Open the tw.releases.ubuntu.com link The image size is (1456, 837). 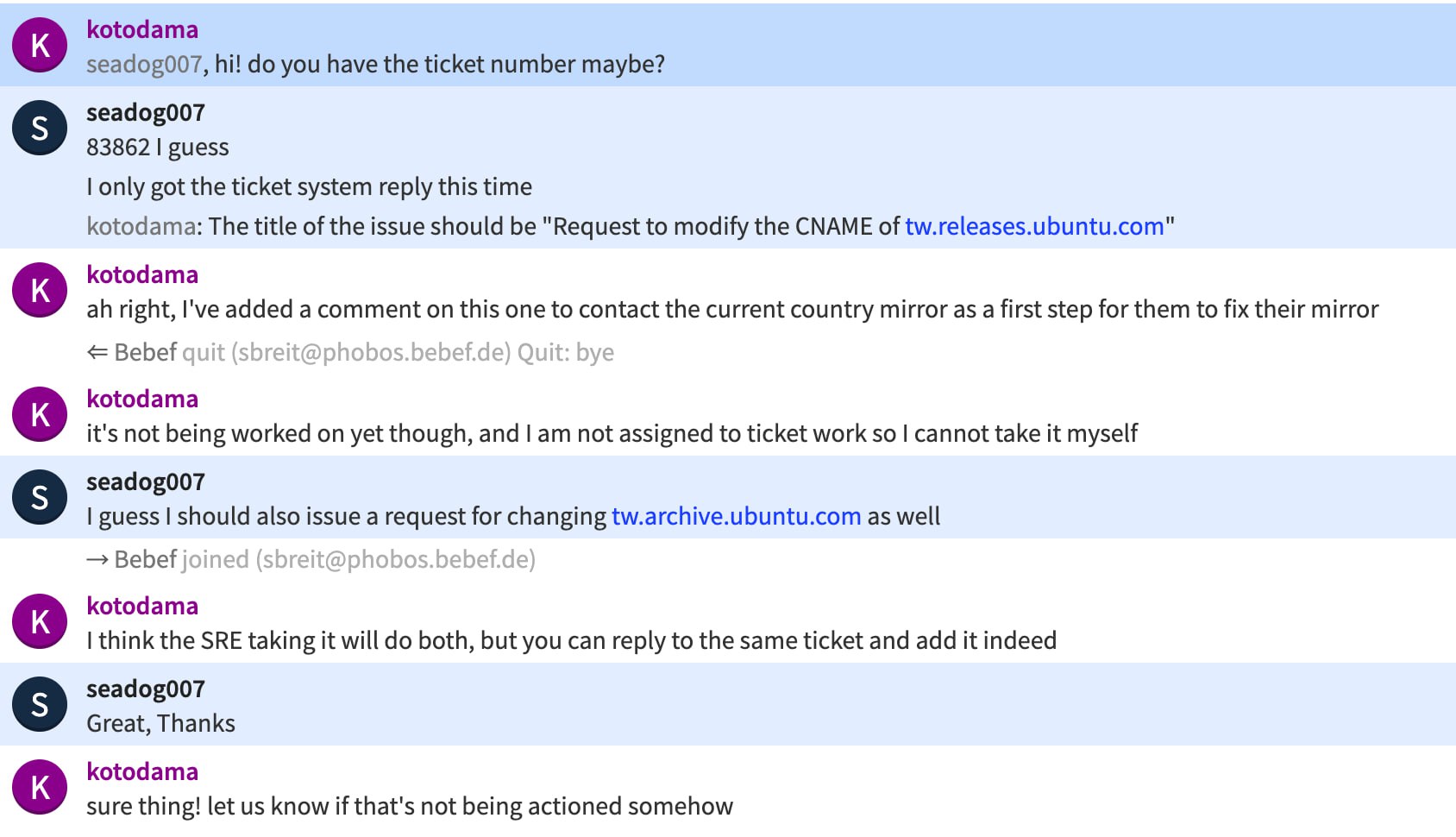(1034, 226)
